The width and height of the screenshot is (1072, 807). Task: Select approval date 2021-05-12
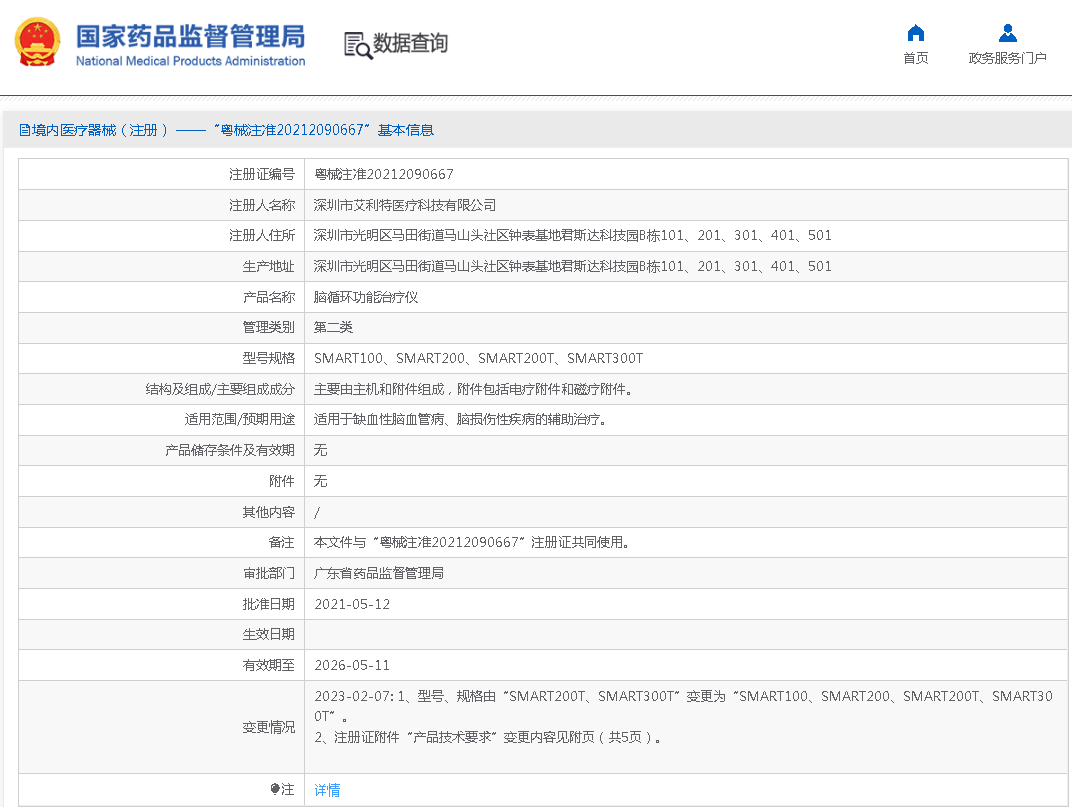click(x=352, y=604)
